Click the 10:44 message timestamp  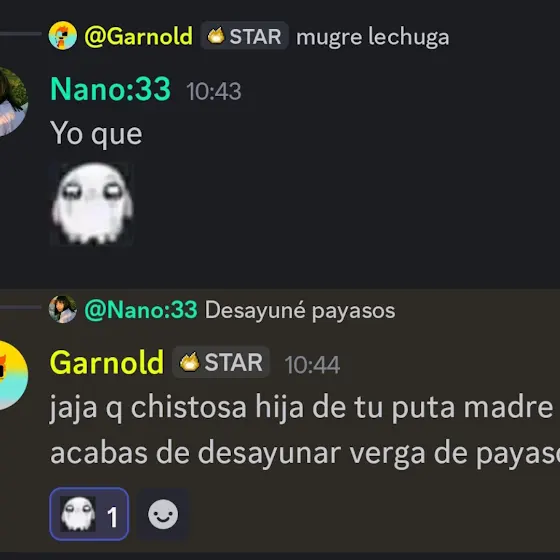(312, 365)
